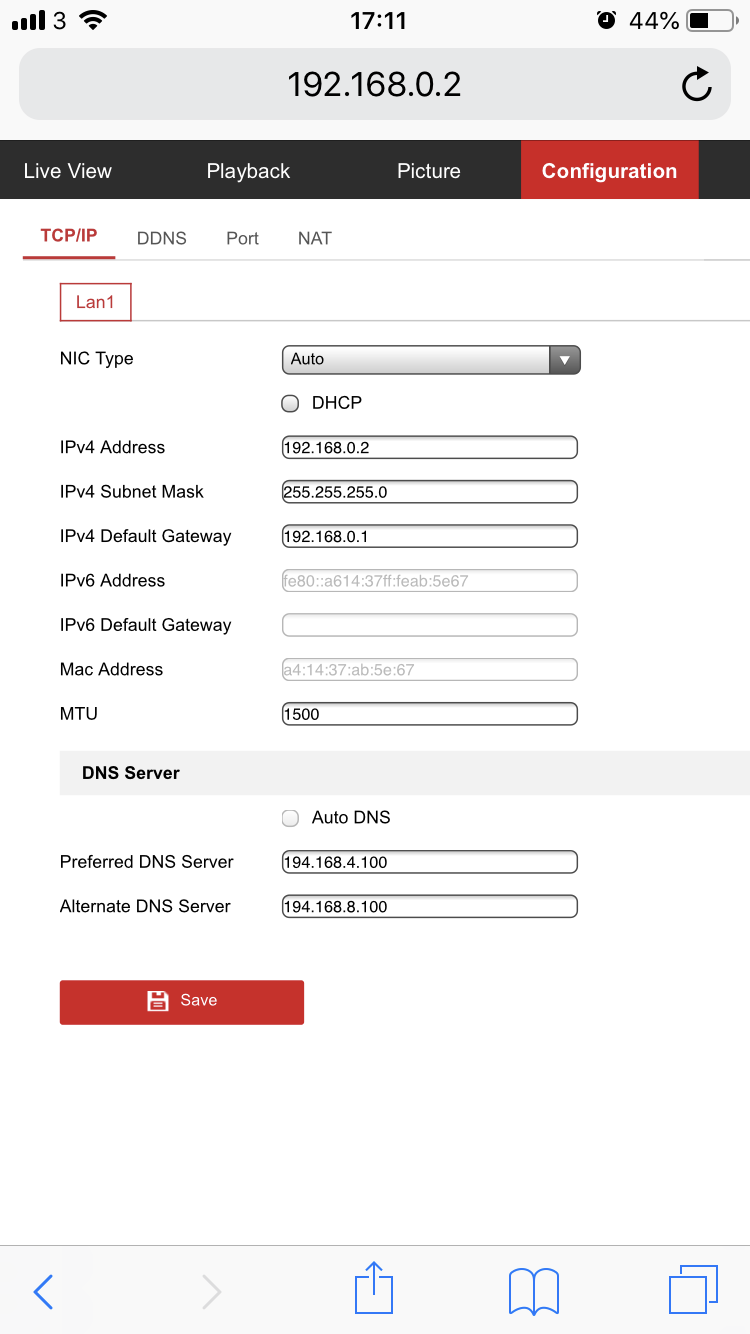Viewport: 750px width, 1334px height.
Task: Tap the Safari reload page icon
Action: [696, 85]
